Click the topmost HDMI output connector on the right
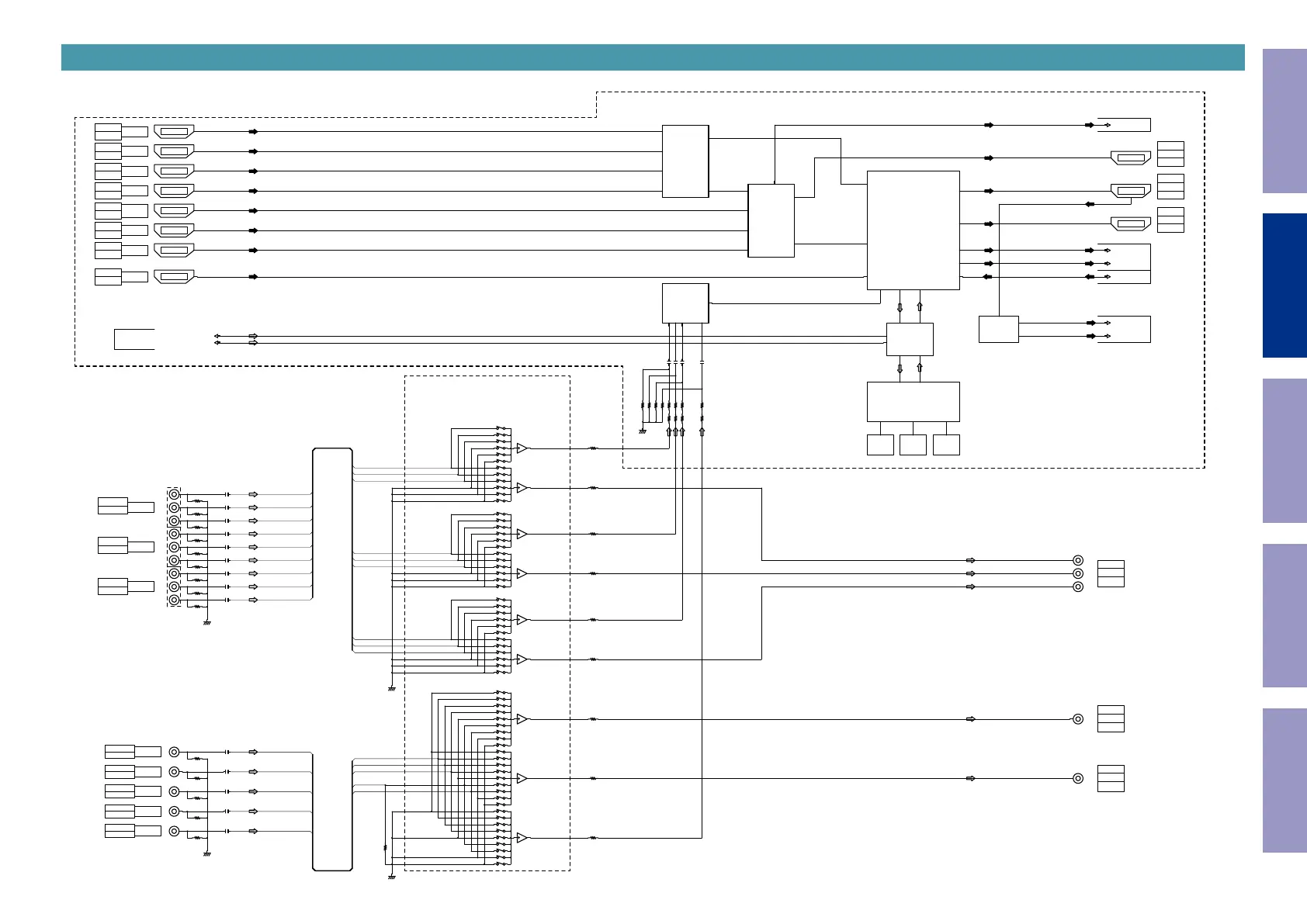 pyautogui.click(x=1131, y=157)
